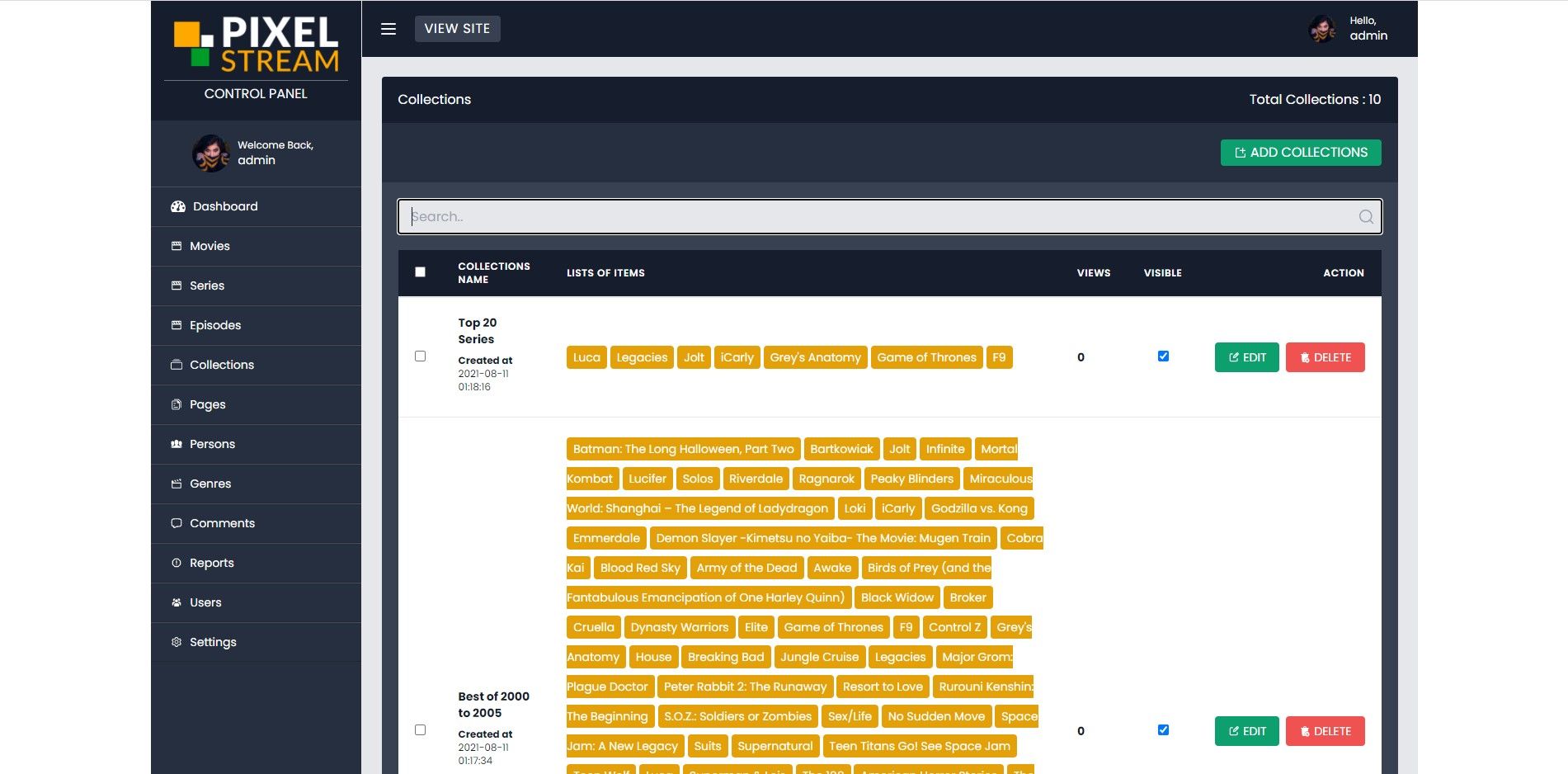Click the No Sudden Move tag
Viewport: 1568px width, 774px height.
[936, 716]
